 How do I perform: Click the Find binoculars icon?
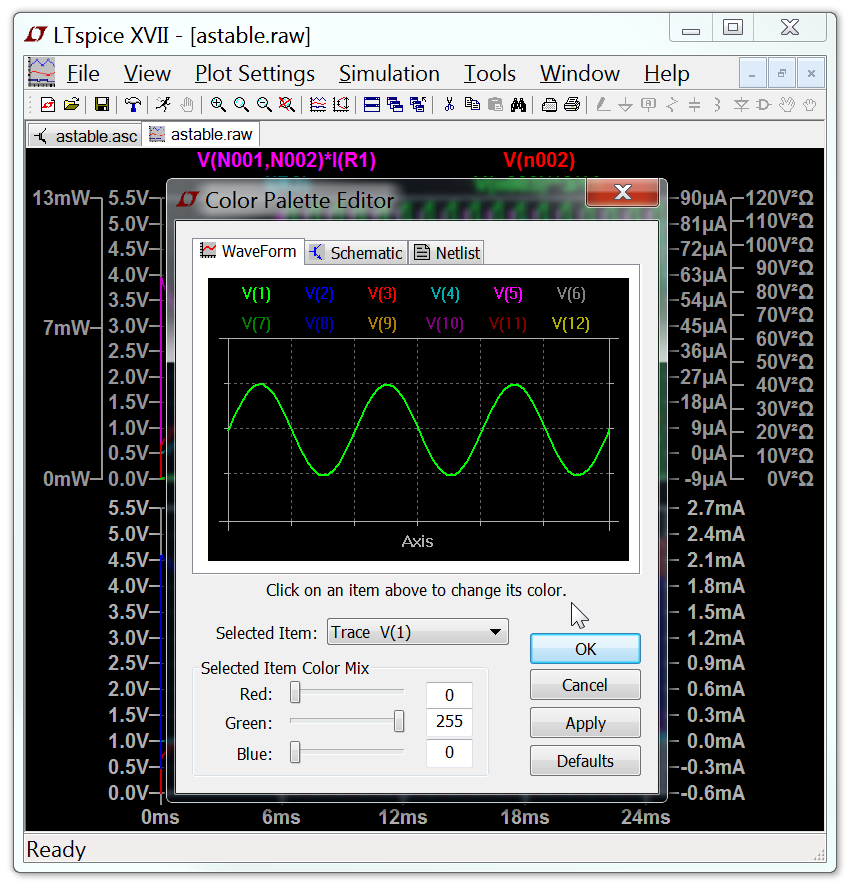click(x=518, y=104)
